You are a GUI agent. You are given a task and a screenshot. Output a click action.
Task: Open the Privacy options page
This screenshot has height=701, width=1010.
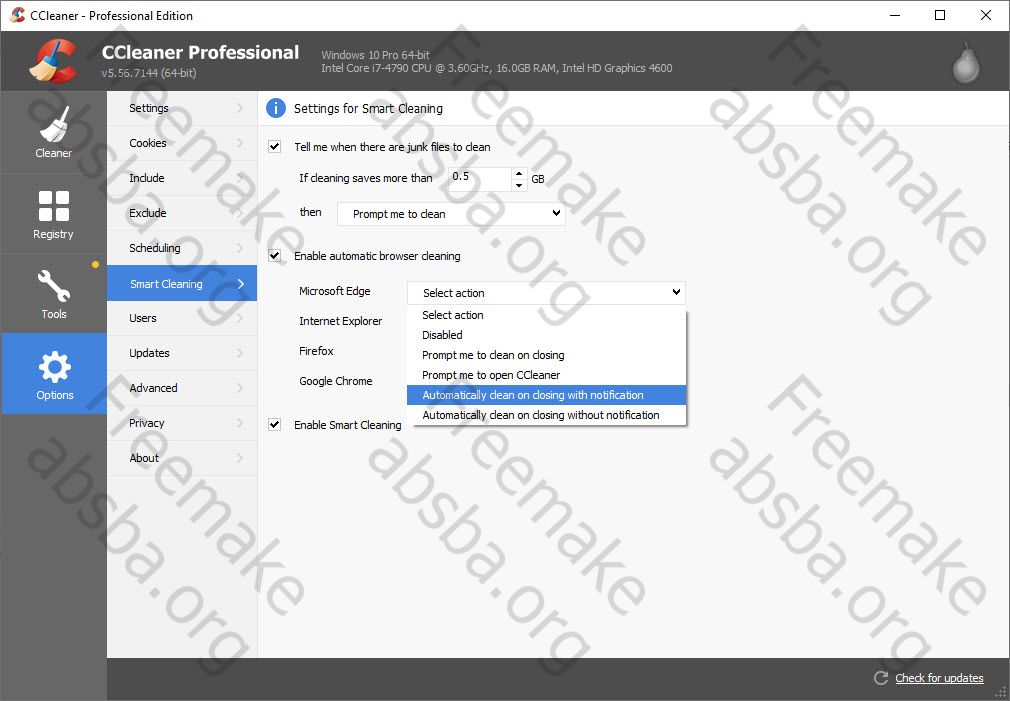pyautogui.click(x=182, y=423)
